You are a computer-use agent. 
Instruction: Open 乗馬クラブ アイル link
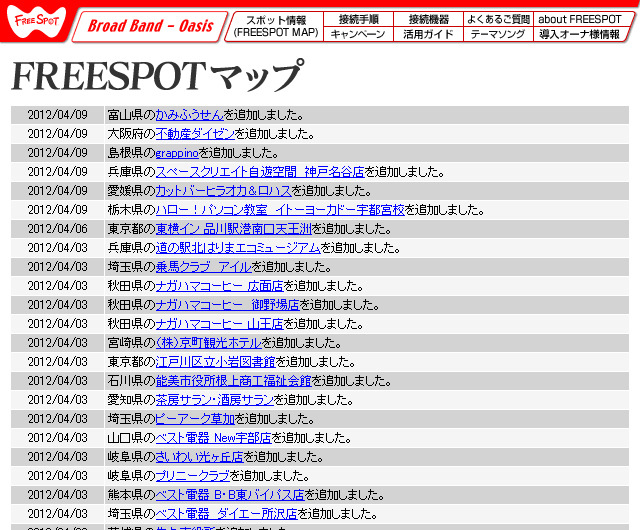[204, 267]
